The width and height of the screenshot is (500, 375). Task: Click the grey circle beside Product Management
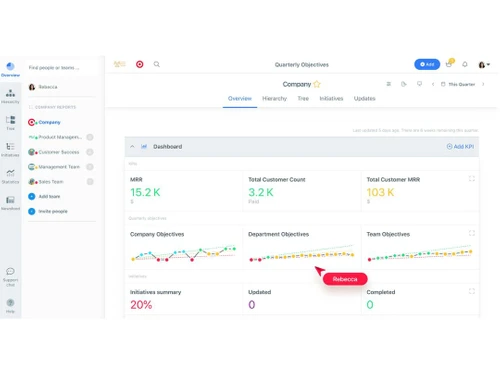coord(90,137)
